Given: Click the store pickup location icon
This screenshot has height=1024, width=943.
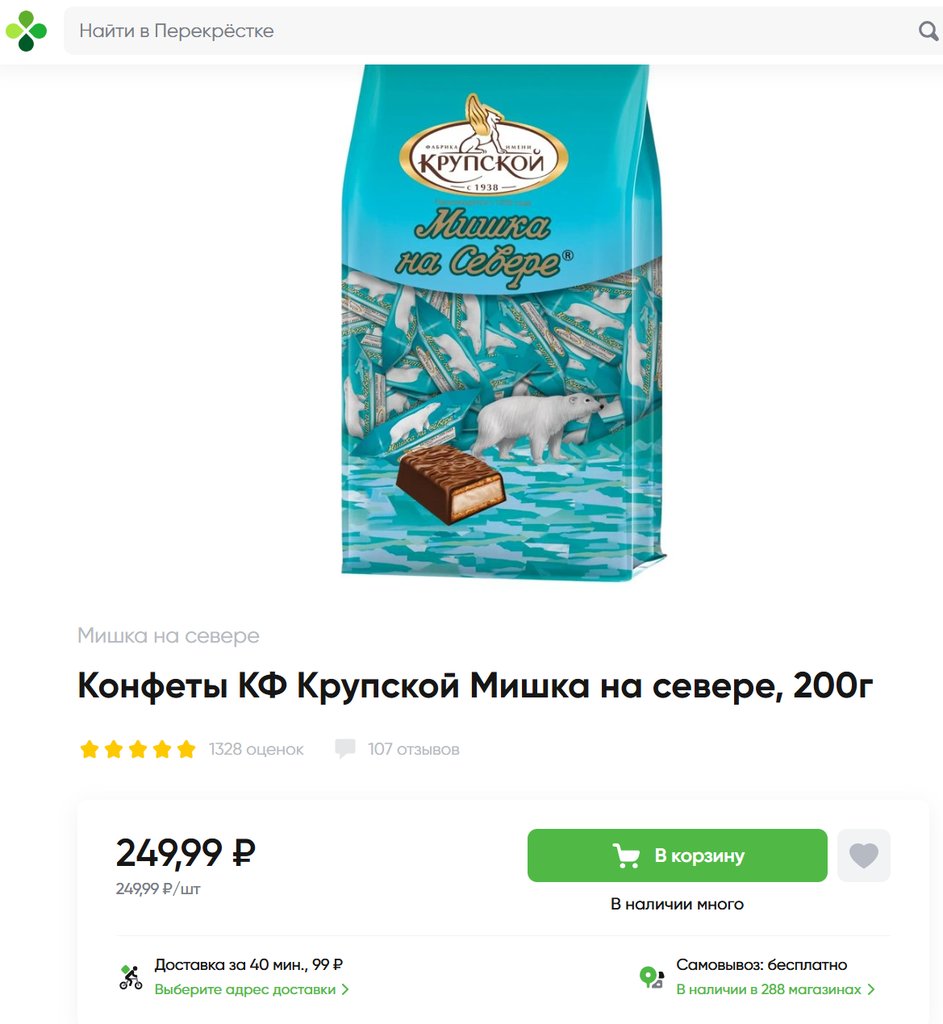Looking at the screenshot, I should point(651,977).
